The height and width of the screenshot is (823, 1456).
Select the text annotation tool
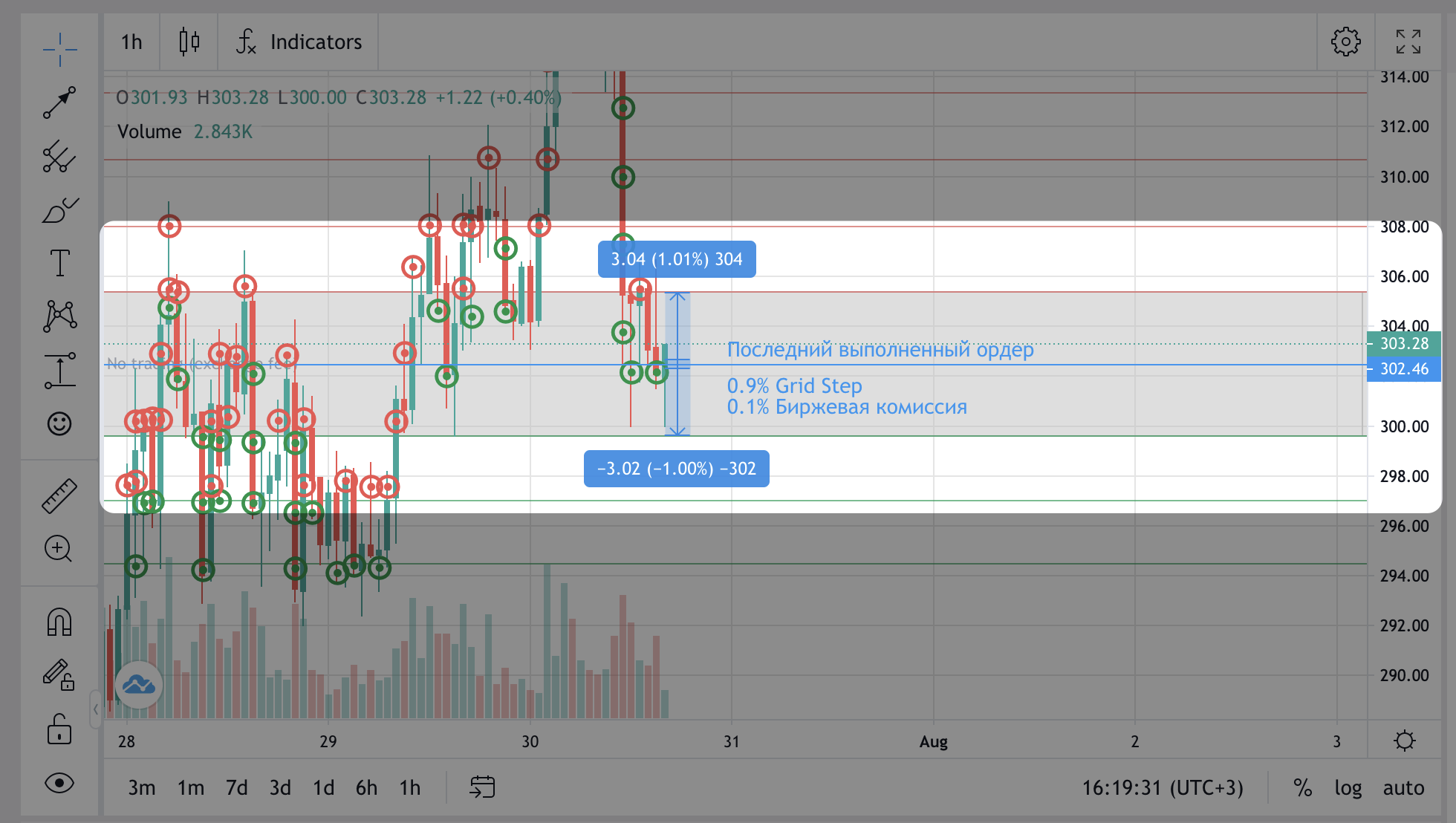[59, 263]
